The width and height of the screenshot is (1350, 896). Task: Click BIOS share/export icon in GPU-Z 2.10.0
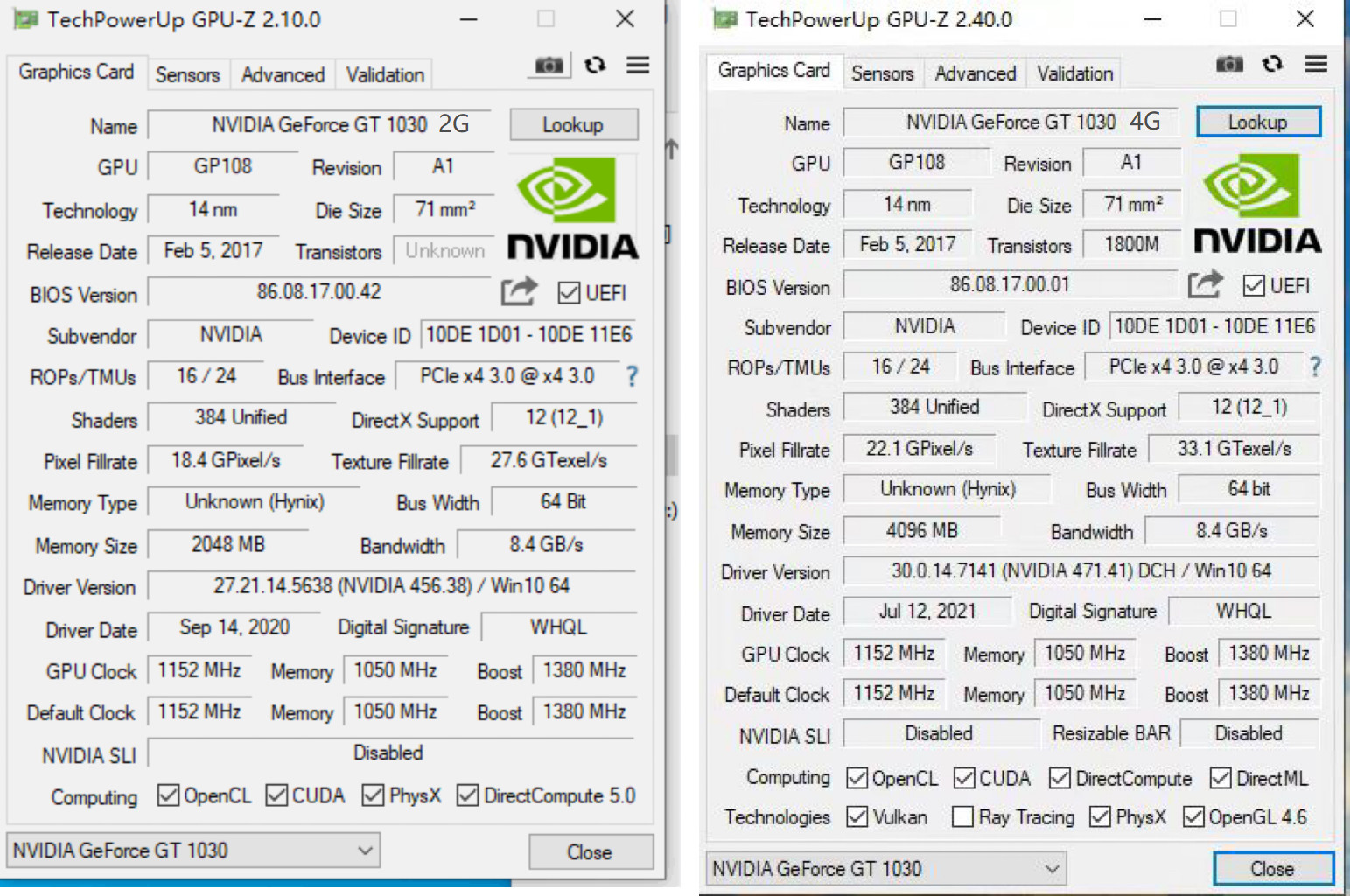pos(519,291)
